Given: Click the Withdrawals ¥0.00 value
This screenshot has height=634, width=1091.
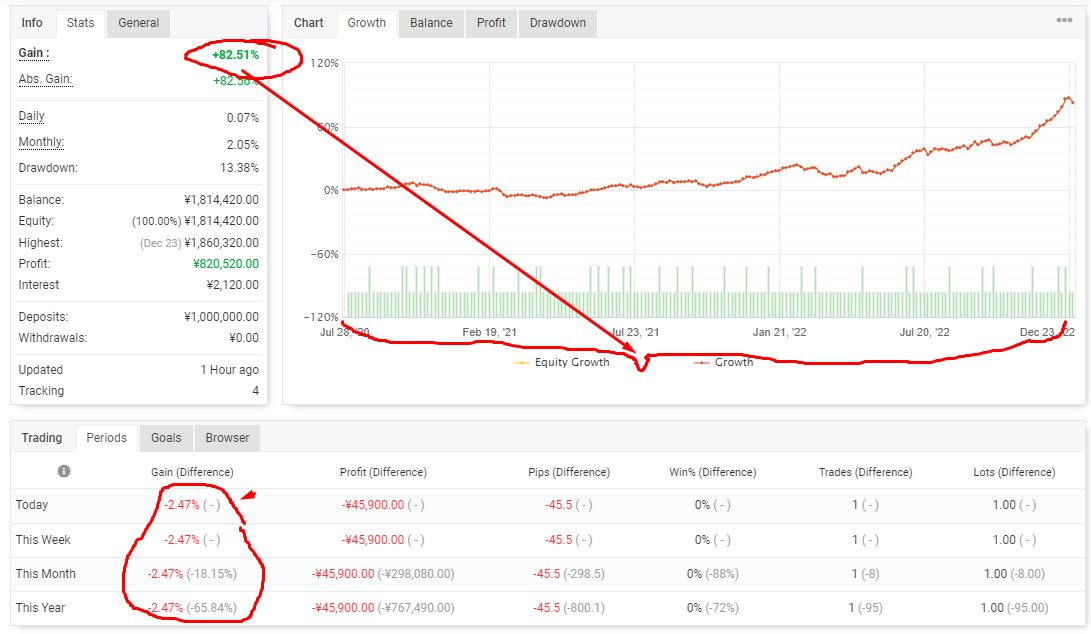Looking at the screenshot, I should pos(244,338).
